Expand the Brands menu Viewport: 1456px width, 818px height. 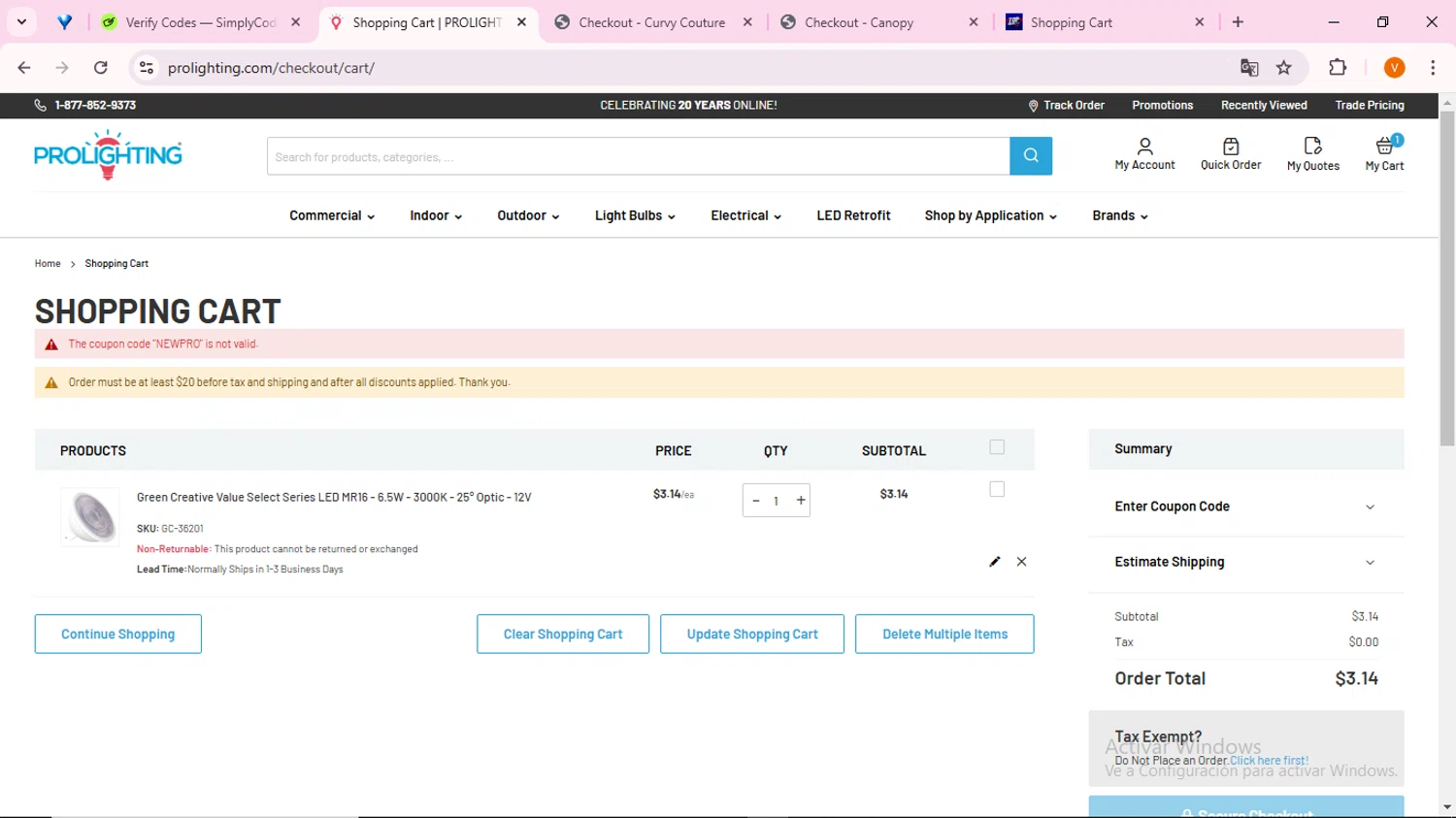coord(1119,215)
